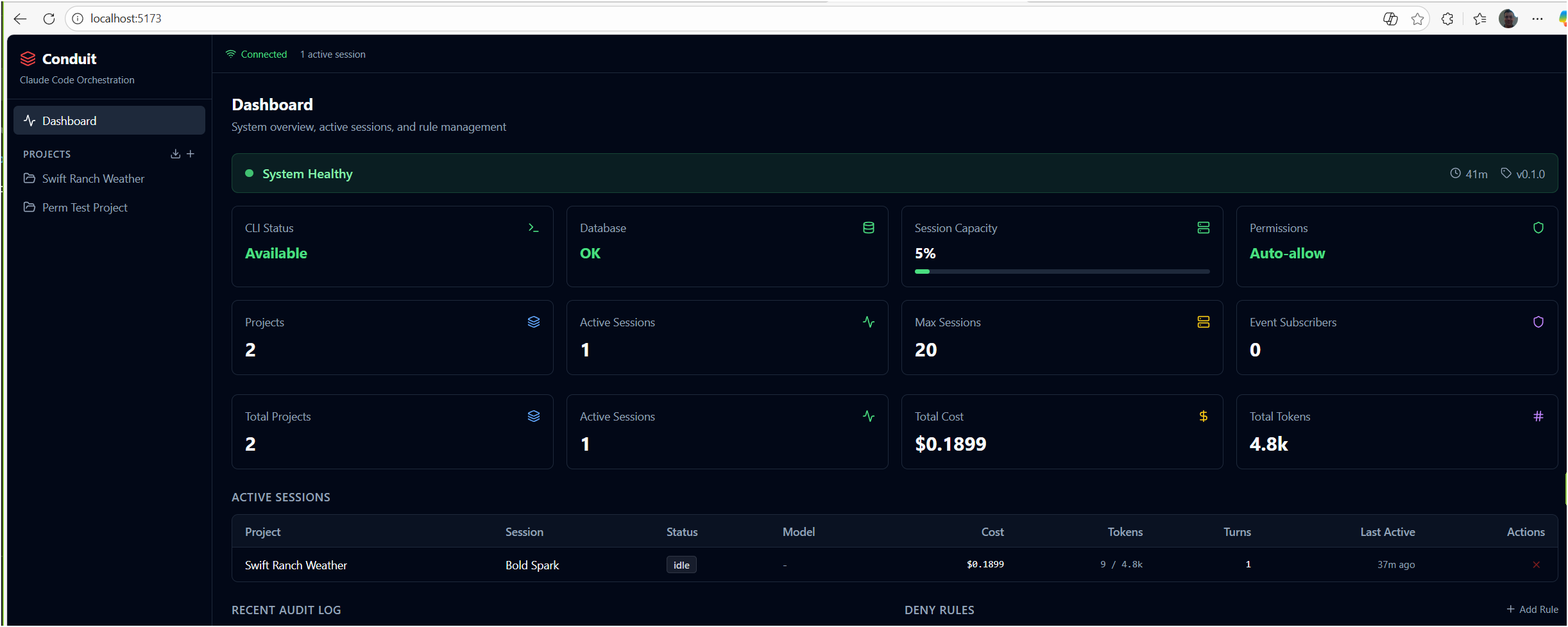Screen dimensions: 1568x627
Task: Click the Auto-allow permissions value
Action: pyautogui.click(x=1288, y=253)
